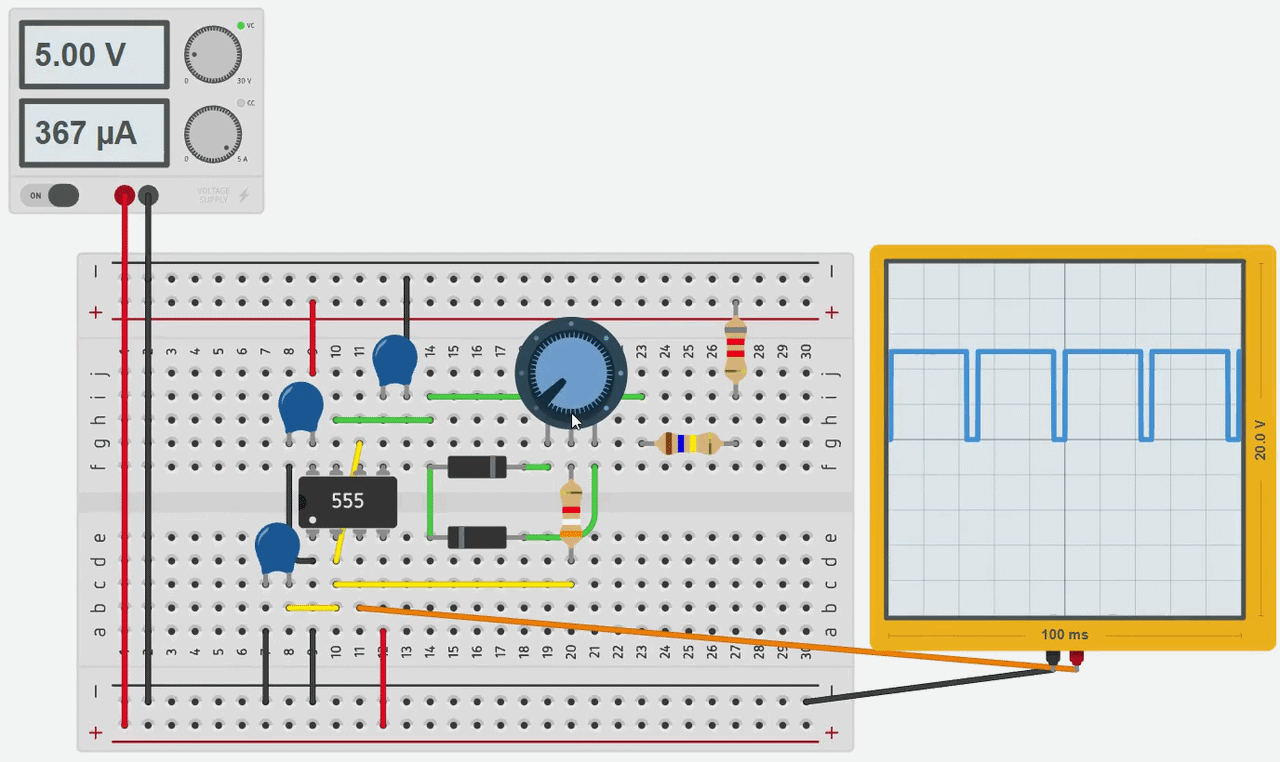
Task: Select the upper diode near column 16
Action: pyautogui.click(x=477, y=466)
